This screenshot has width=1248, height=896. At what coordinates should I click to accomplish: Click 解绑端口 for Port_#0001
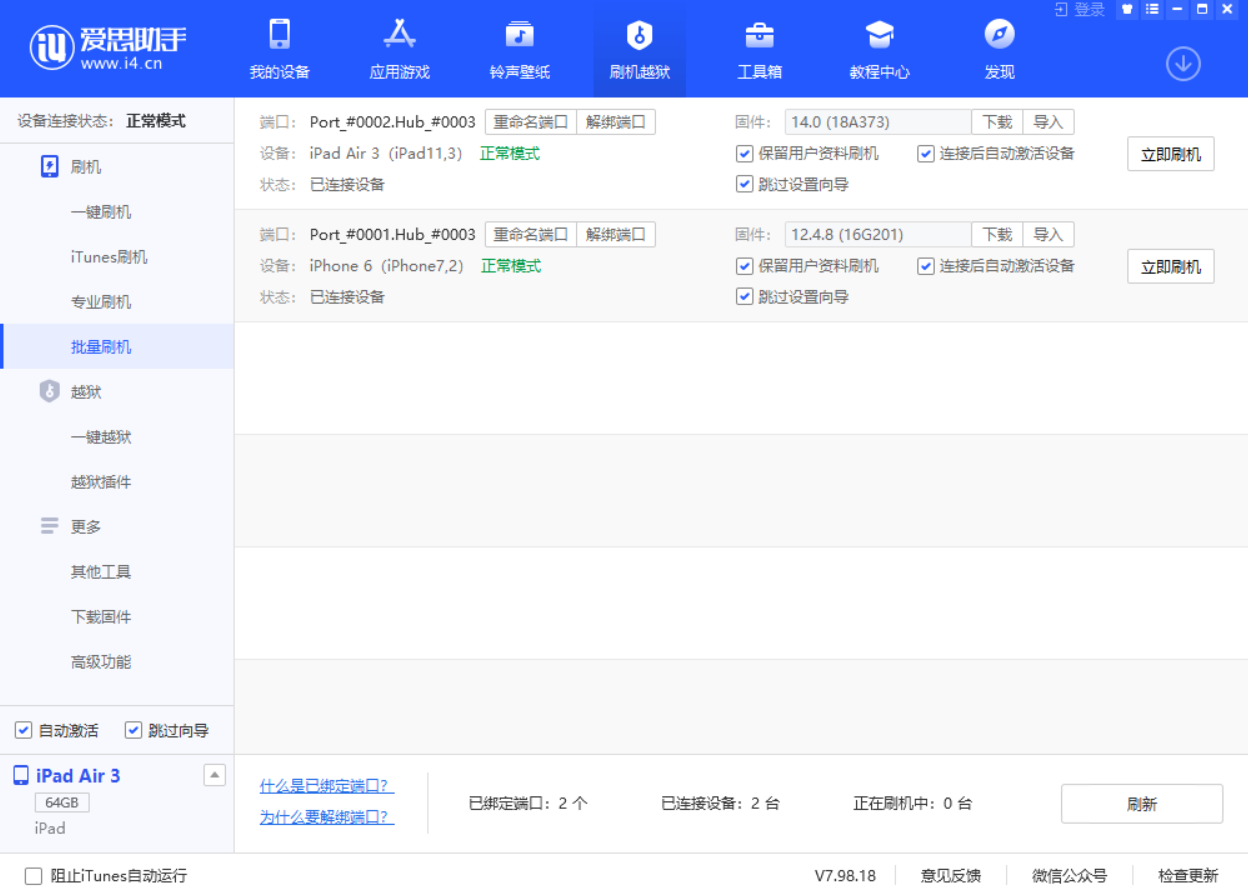coord(616,234)
